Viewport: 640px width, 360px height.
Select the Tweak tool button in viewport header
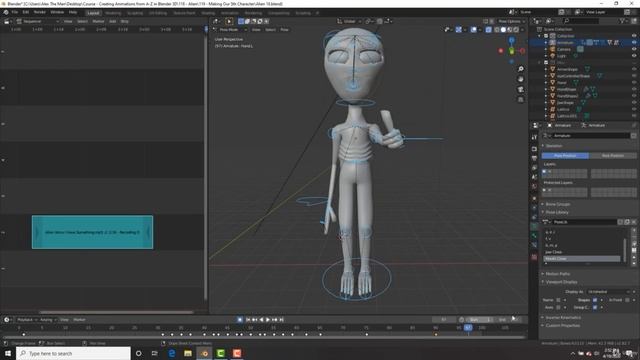229,21
